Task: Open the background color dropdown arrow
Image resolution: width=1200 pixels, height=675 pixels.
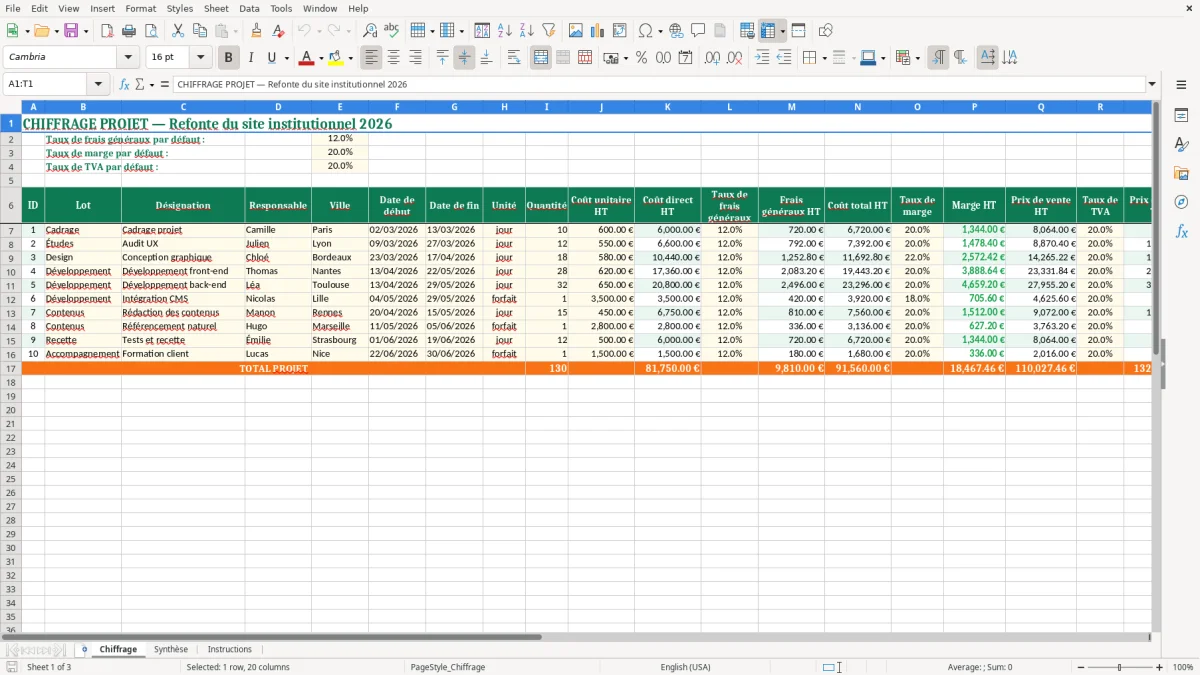Action: [x=350, y=58]
